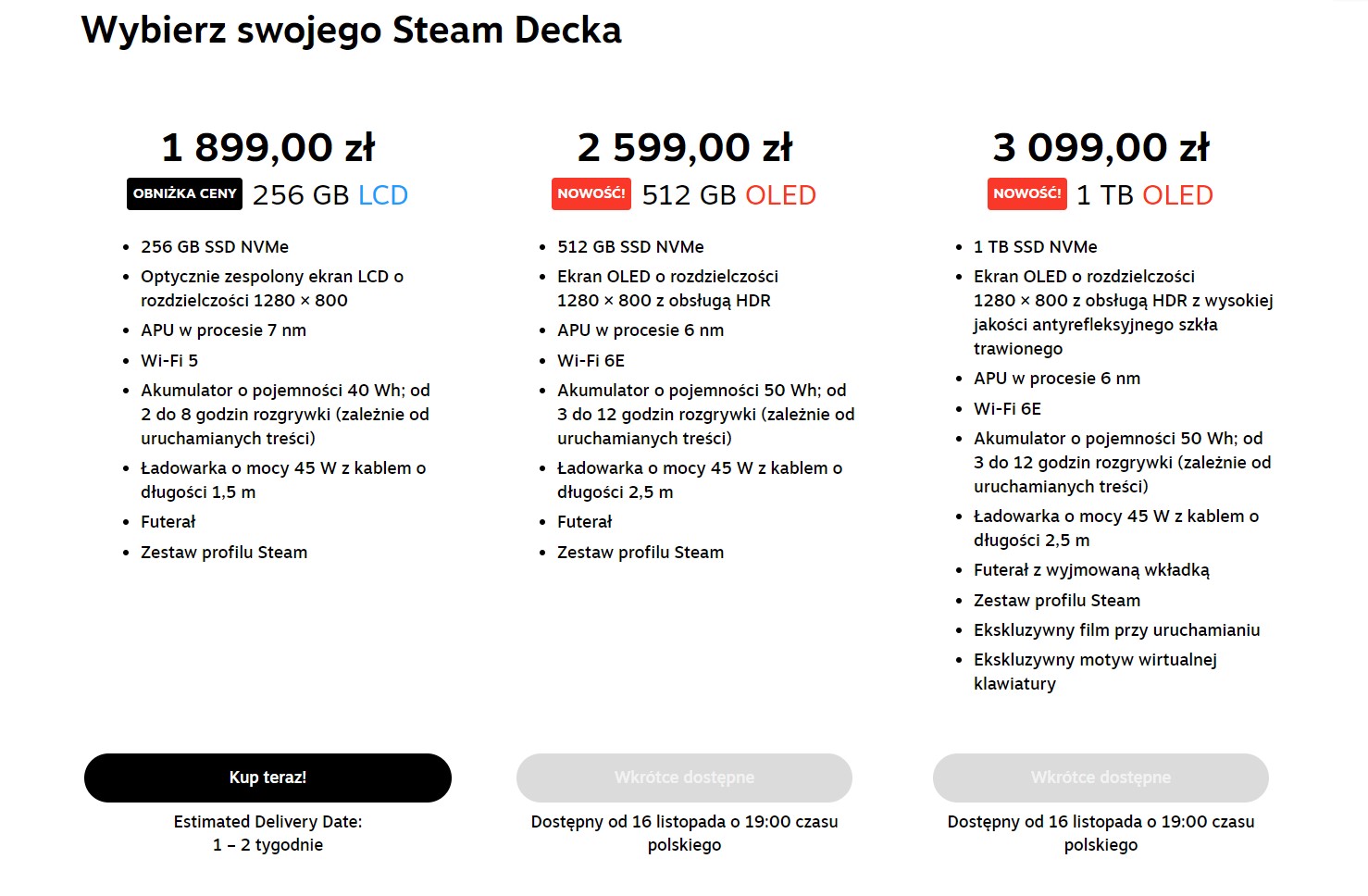Select the 1 899,00 zł price
The width and height of the screenshot is (1368, 896).
tap(267, 147)
